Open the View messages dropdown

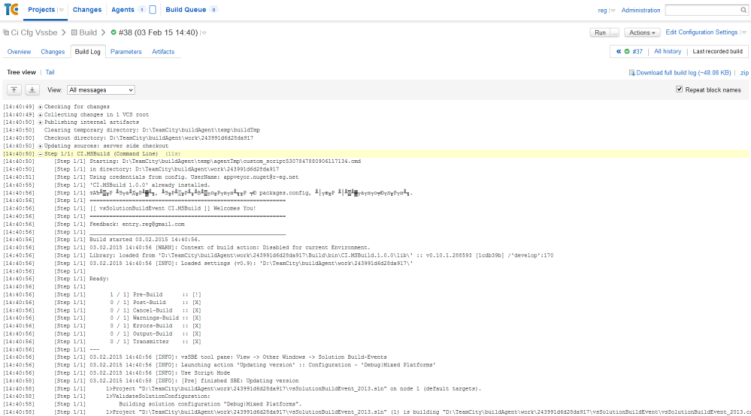click(100, 90)
